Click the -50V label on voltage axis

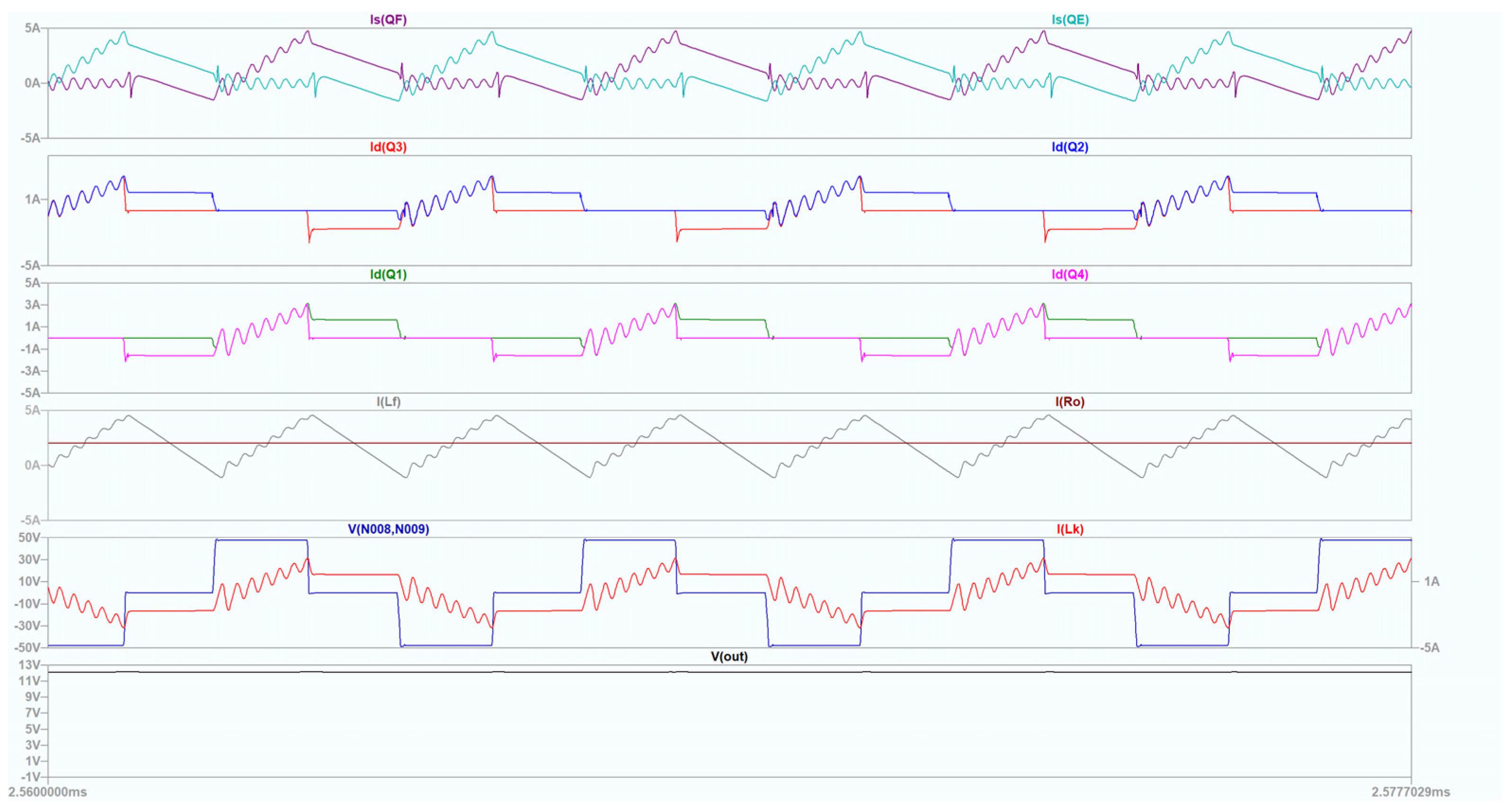27,647
